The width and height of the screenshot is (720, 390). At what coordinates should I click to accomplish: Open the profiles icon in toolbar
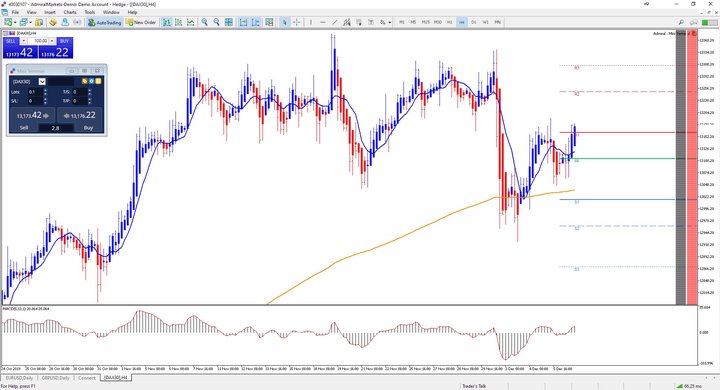(x=23, y=22)
